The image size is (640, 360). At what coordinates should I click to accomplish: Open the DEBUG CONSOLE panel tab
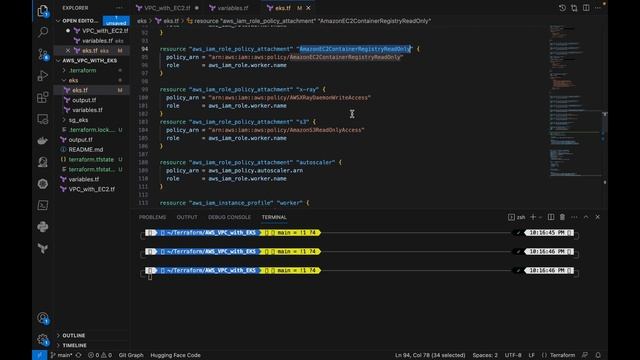point(229,217)
